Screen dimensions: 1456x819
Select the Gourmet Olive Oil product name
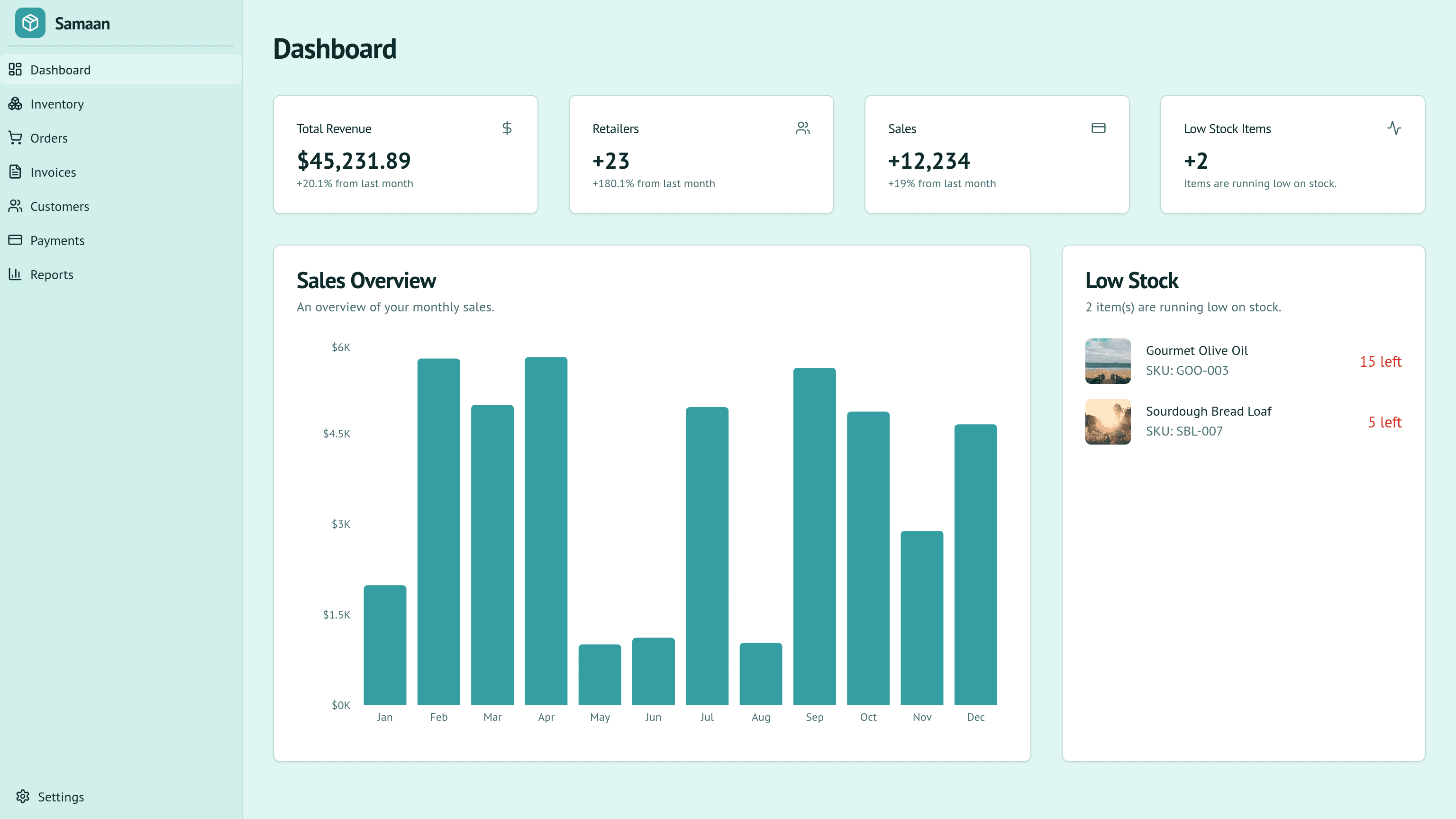pos(1197,350)
